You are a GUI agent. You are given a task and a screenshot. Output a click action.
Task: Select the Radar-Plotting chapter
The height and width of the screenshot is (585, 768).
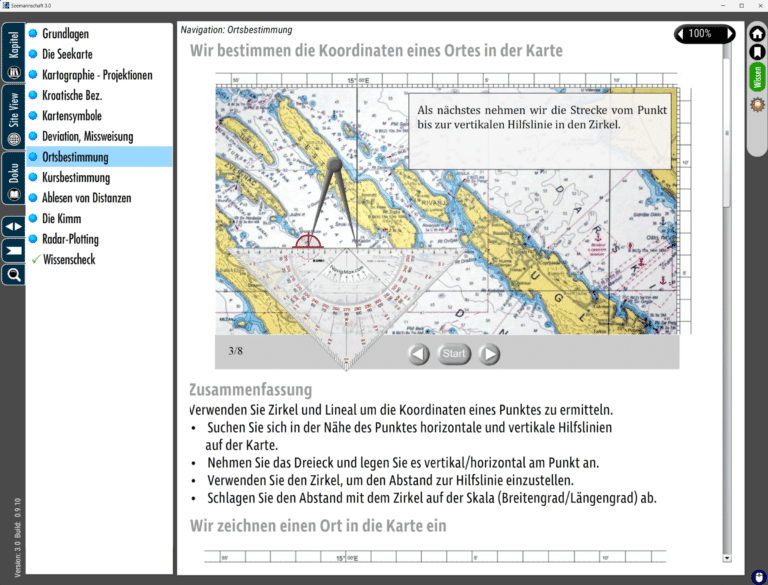coord(99,239)
